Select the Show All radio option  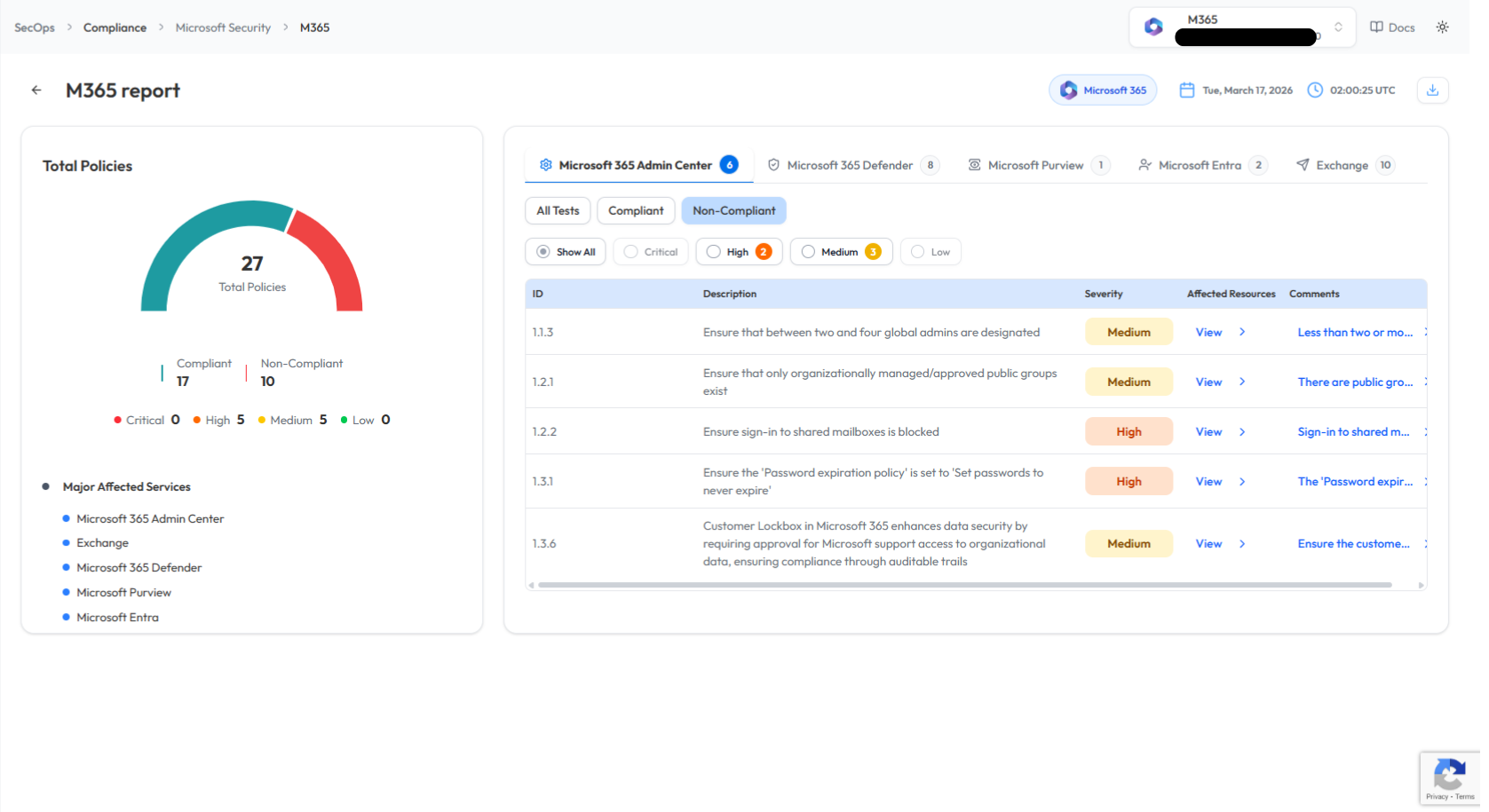pos(543,252)
